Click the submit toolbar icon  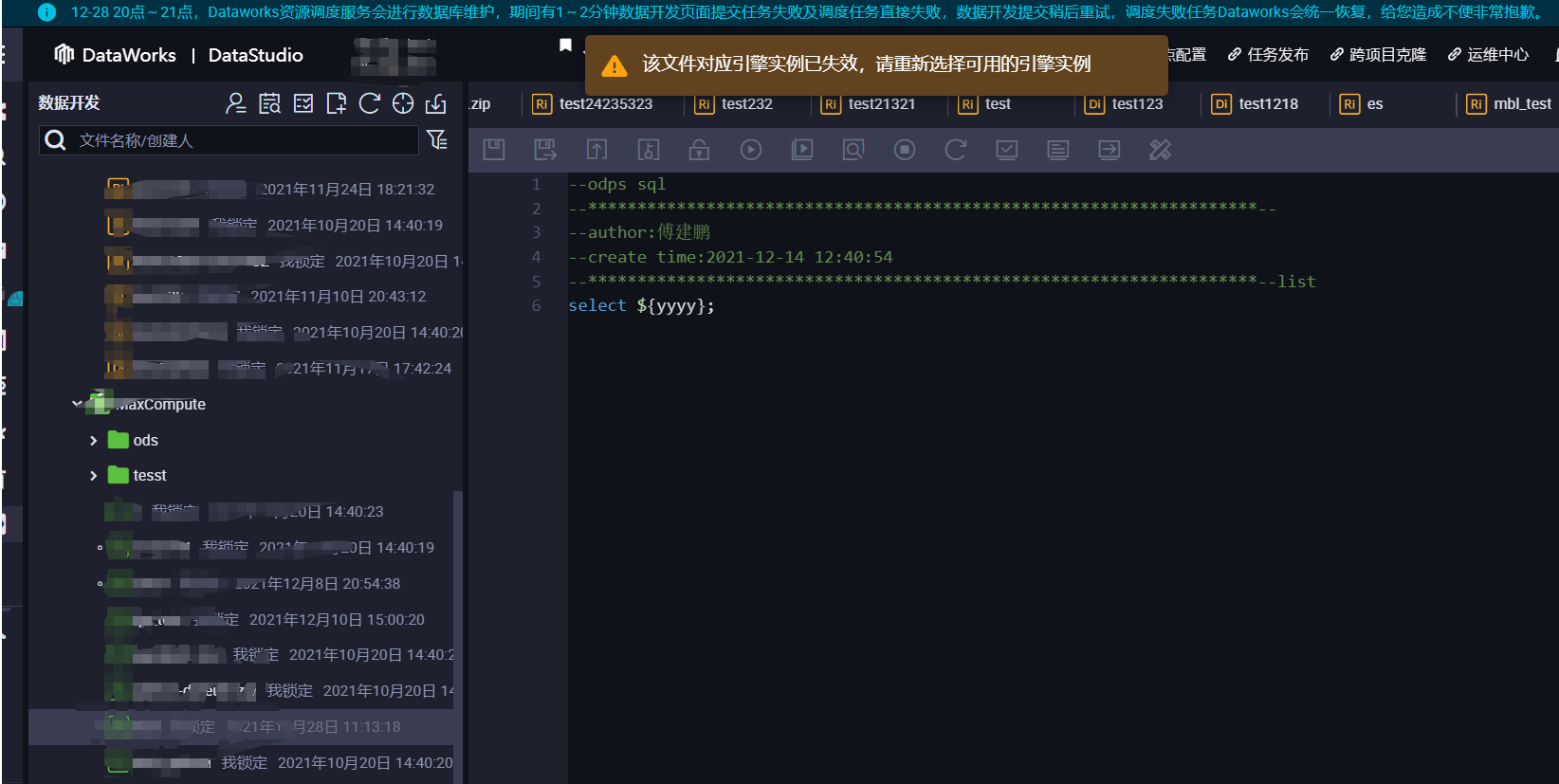(x=596, y=150)
